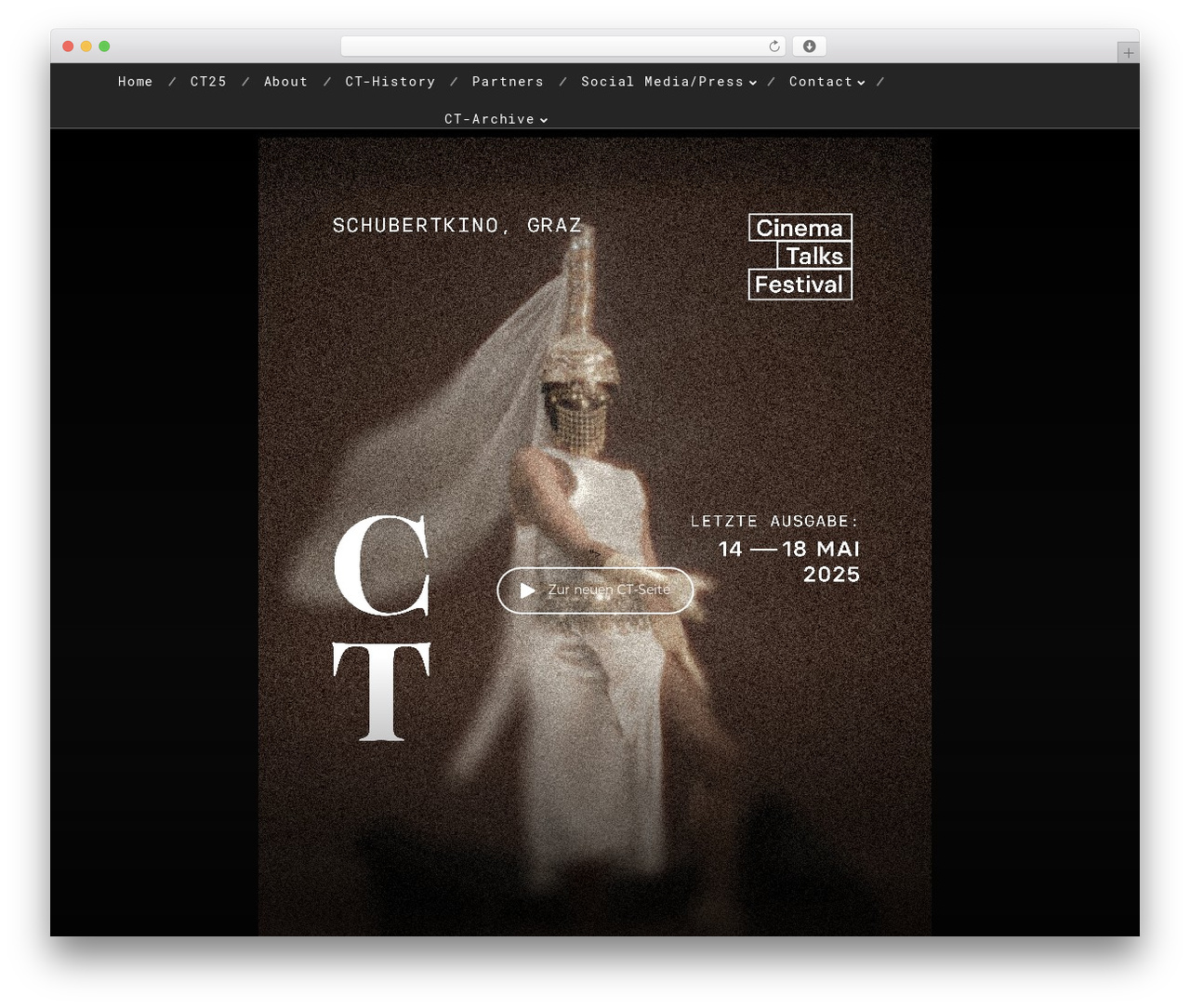The width and height of the screenshot is (1190, 1008).
Task: Open the Partners page
Action: pyautogui.click(x=508, y=82)
